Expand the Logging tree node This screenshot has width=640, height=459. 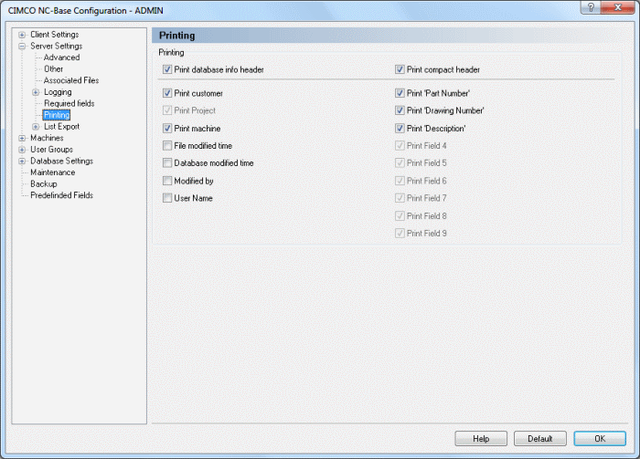[x=36, y=92]
